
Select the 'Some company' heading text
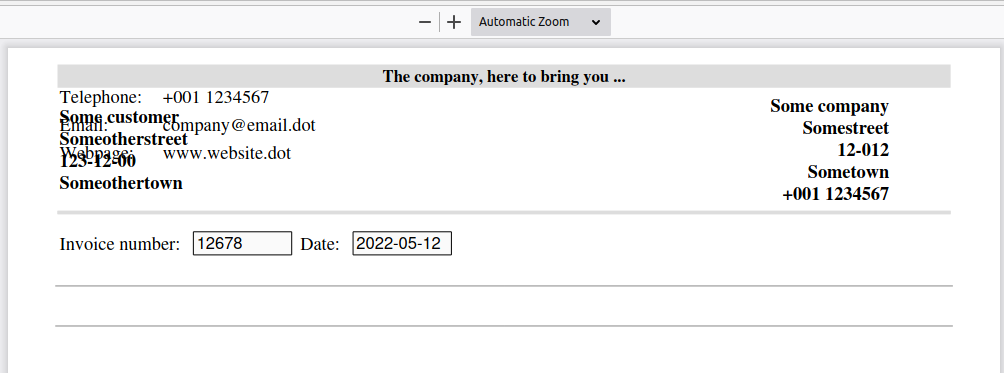tap(829, 106)
